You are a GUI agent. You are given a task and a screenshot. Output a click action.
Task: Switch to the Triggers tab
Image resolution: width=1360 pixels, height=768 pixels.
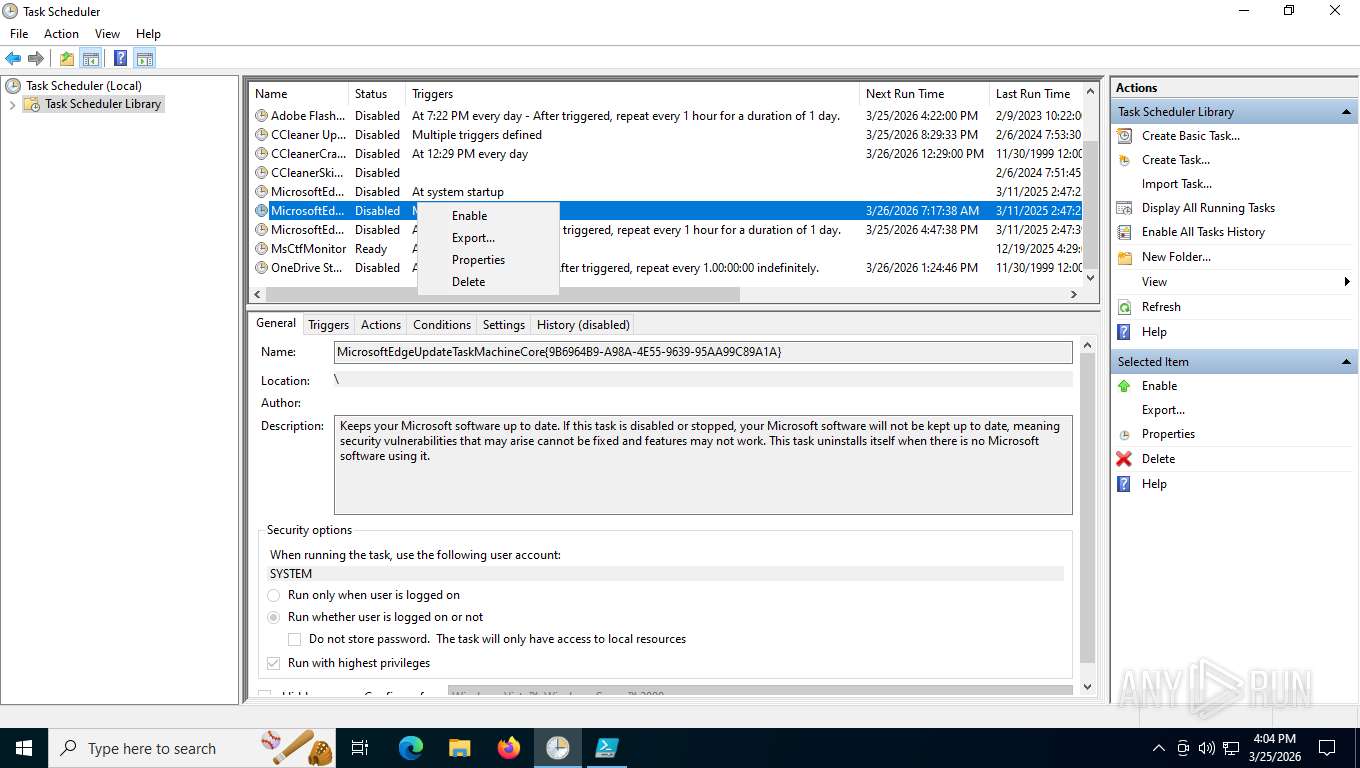point(328,325)
